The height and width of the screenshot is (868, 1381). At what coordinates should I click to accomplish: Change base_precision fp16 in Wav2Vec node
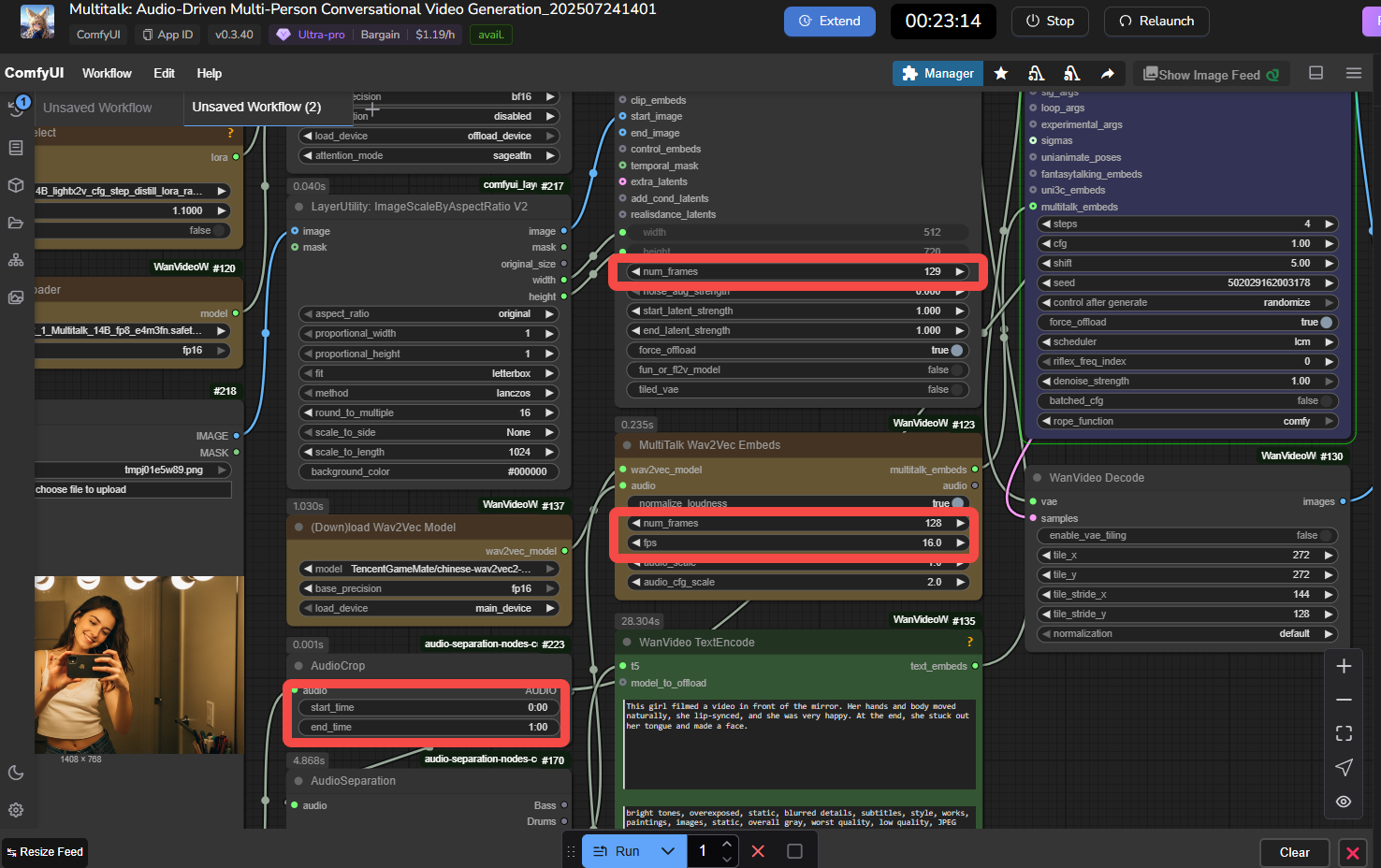tap(429, 588)
